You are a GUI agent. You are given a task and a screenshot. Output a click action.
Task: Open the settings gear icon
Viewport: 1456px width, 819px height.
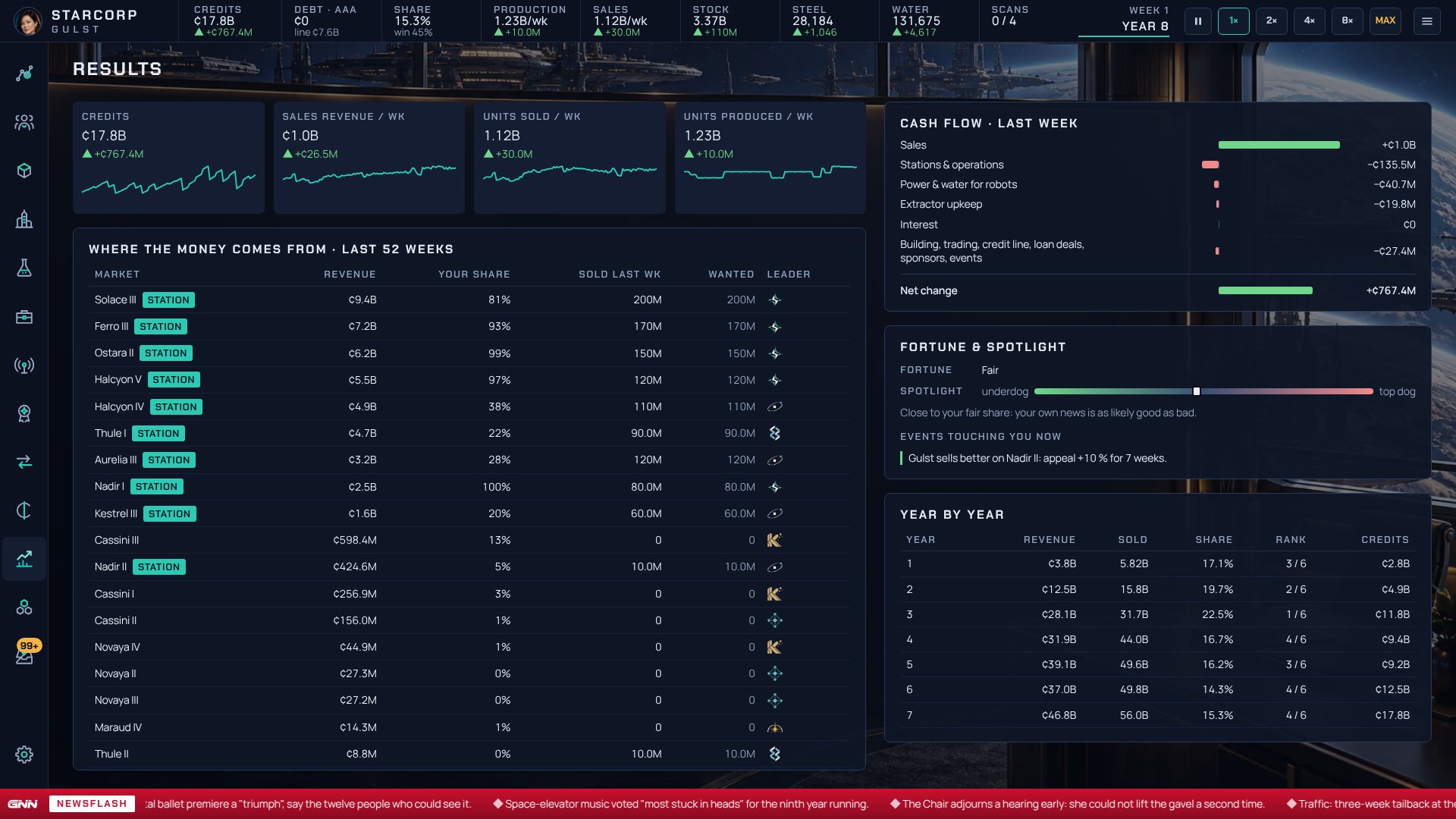24,755
